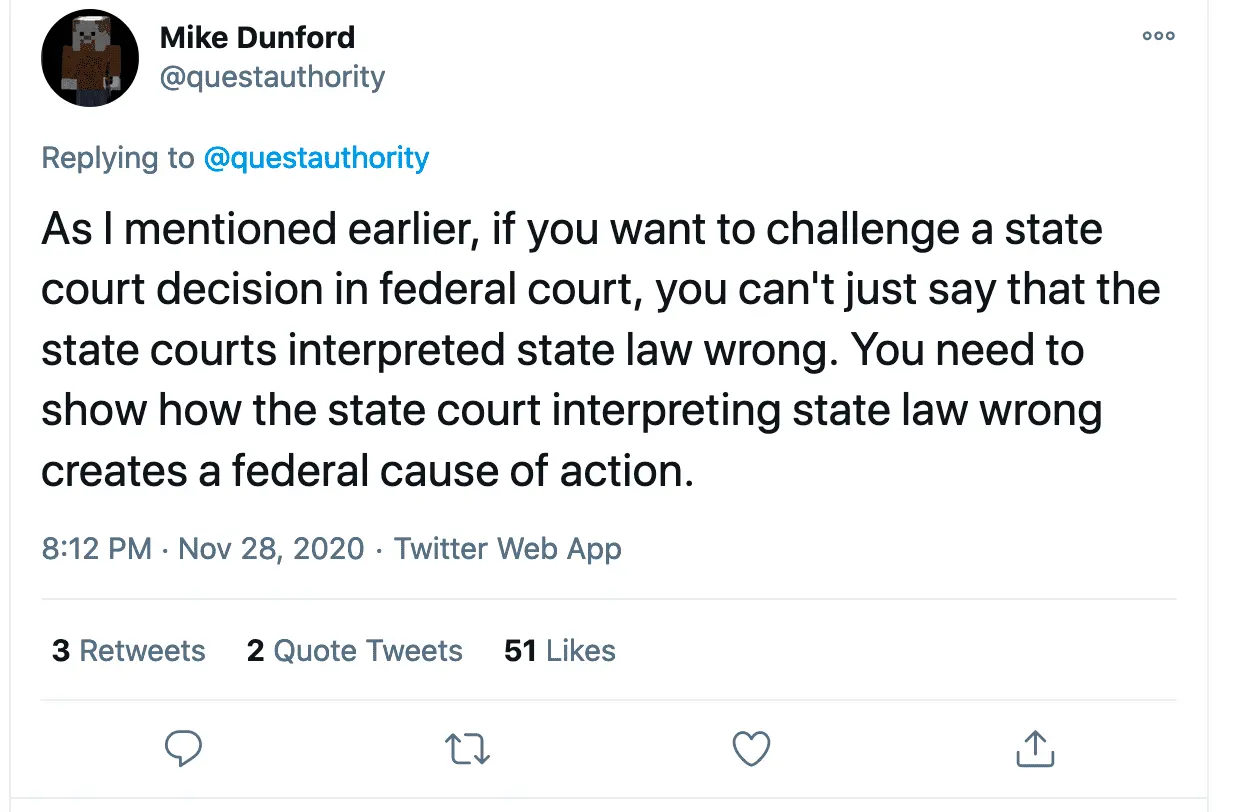Click the "Replying to" label text
Viewport: 1242px width, 812px height.
[x=118, y=158]
